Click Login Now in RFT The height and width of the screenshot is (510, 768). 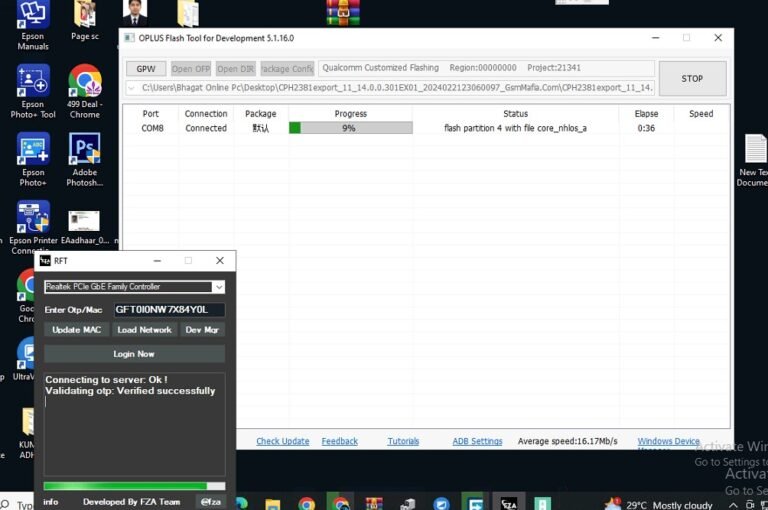(x=134, y=354)
